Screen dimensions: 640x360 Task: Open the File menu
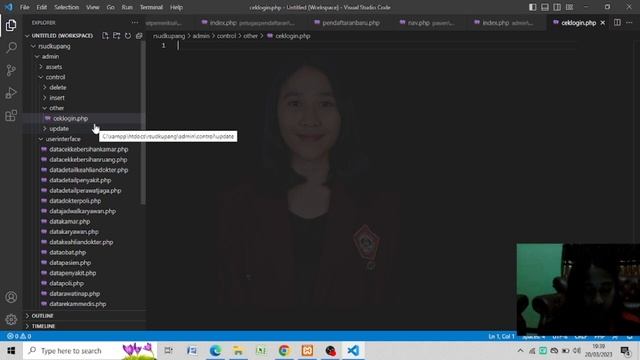click(24, 7)
